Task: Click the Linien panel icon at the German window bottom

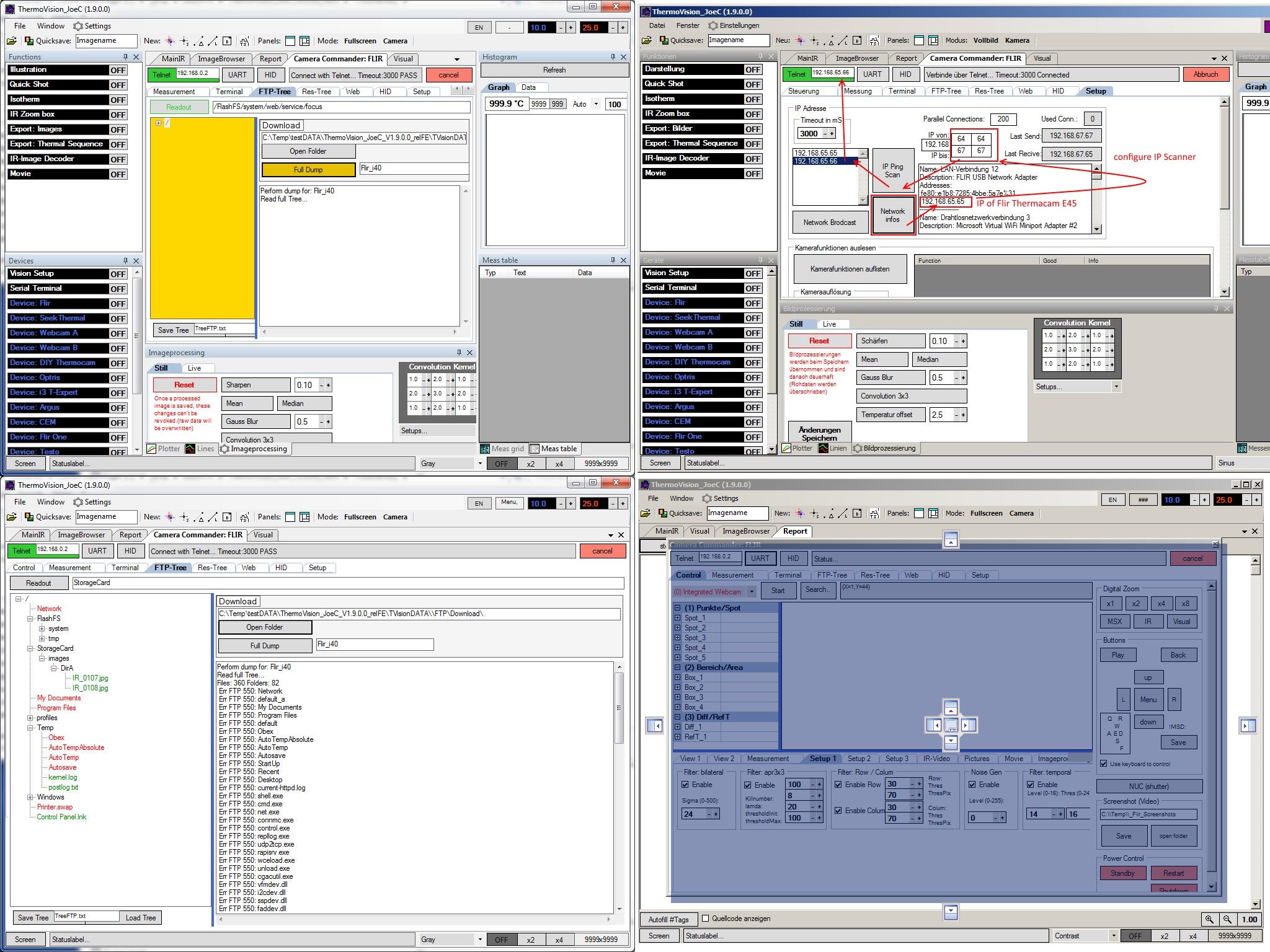Action: [x=824, y=448]
